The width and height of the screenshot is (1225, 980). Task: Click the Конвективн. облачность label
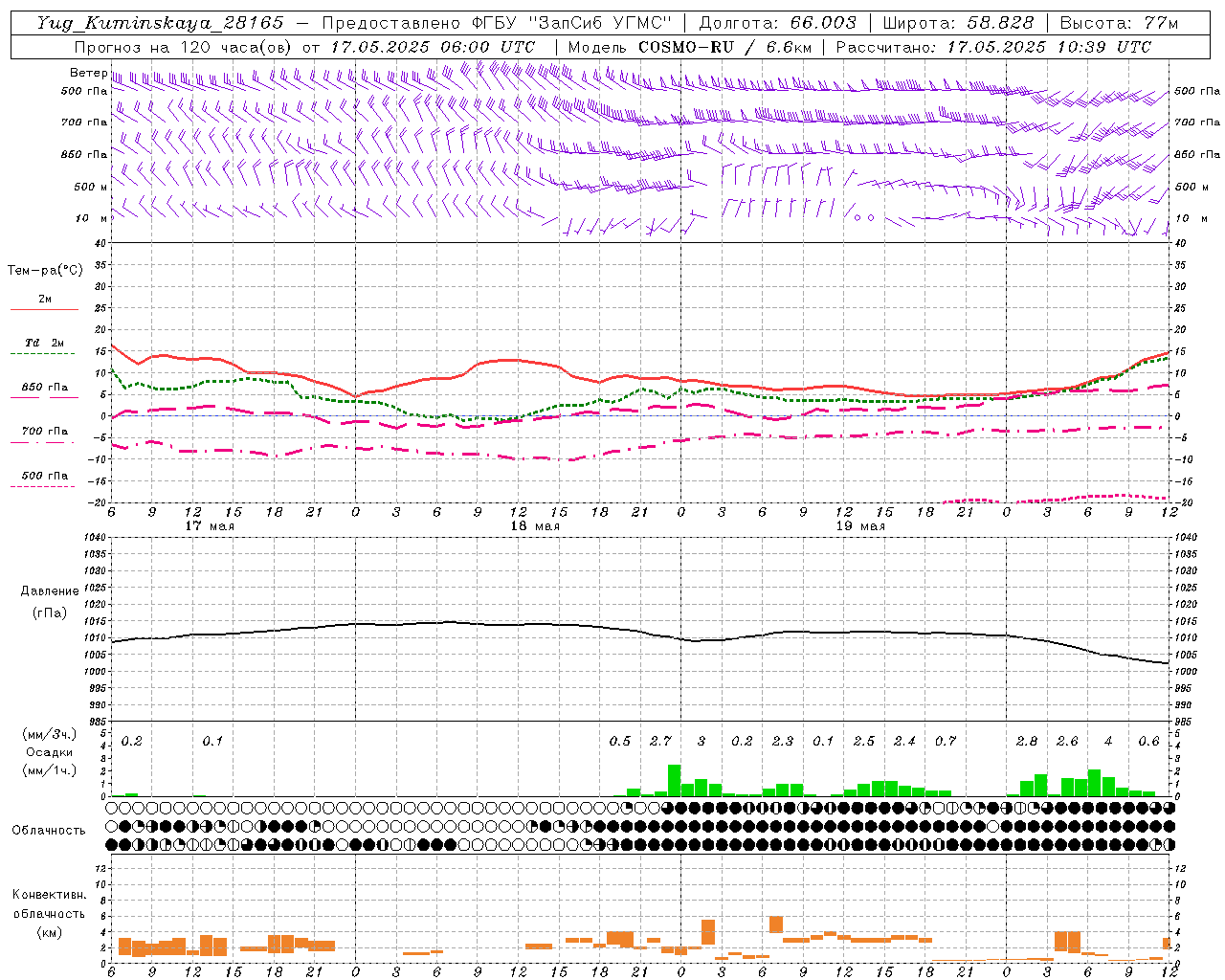click(49, 904)
